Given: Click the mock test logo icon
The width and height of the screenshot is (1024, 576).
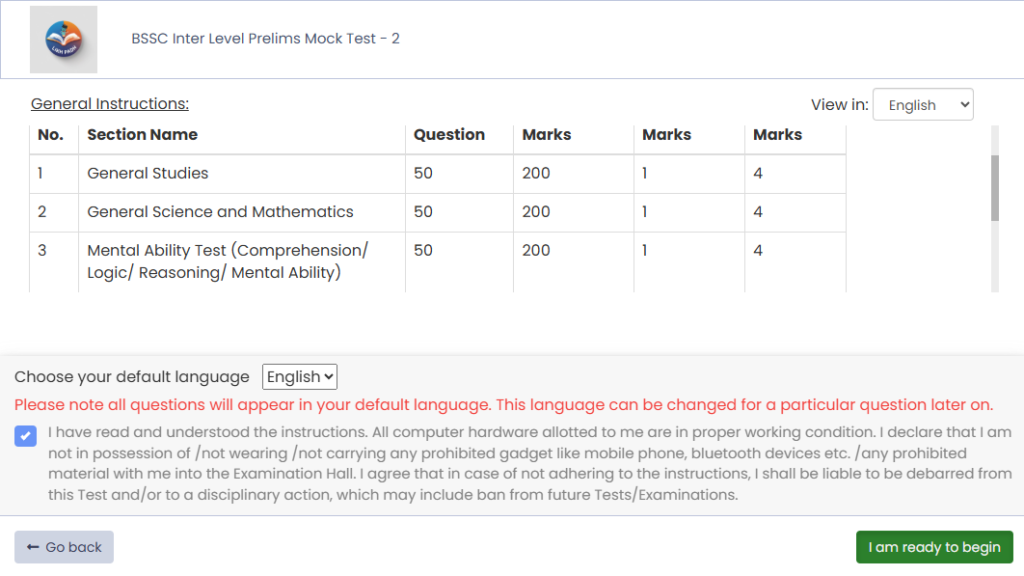Looking at the screenshot, I should [x=64, y=40].
